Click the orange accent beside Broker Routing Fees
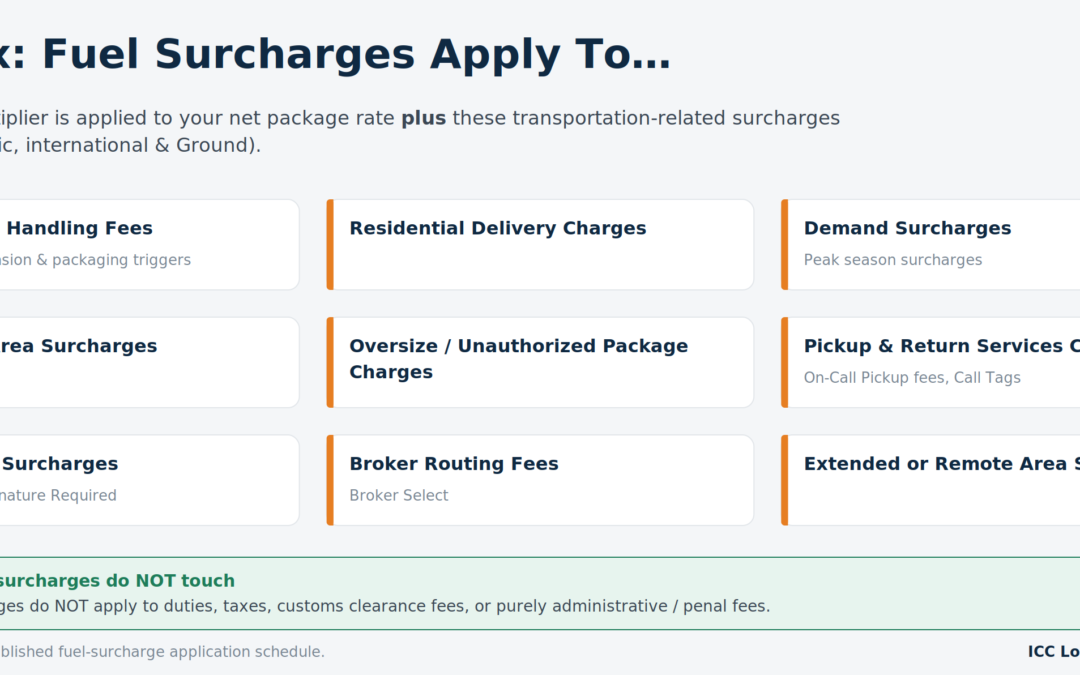Image resolution: width=1080 pixels, height=675 pixels. tap(330, 480)
